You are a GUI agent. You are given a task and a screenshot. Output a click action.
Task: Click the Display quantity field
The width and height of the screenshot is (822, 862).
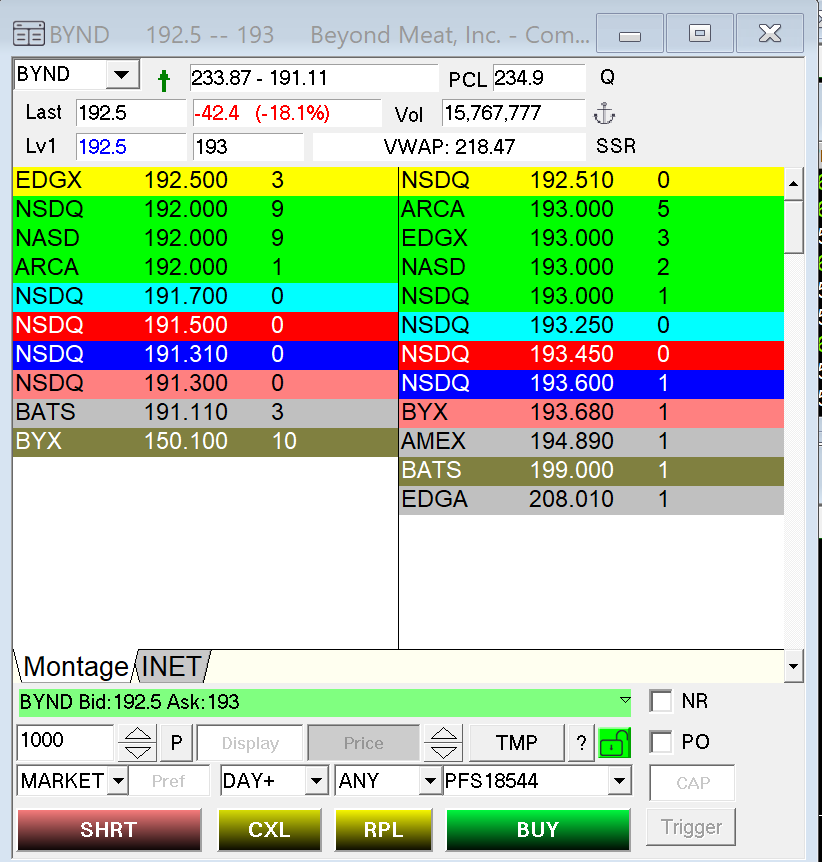250,743
